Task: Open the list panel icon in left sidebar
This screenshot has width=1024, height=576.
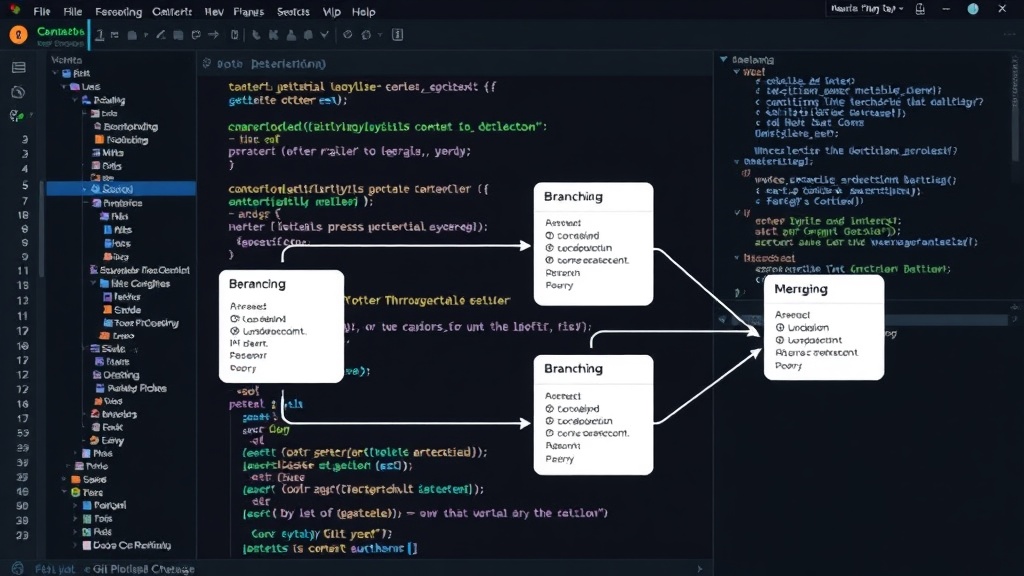Action: pyautogui.click(x=18, y=67)
